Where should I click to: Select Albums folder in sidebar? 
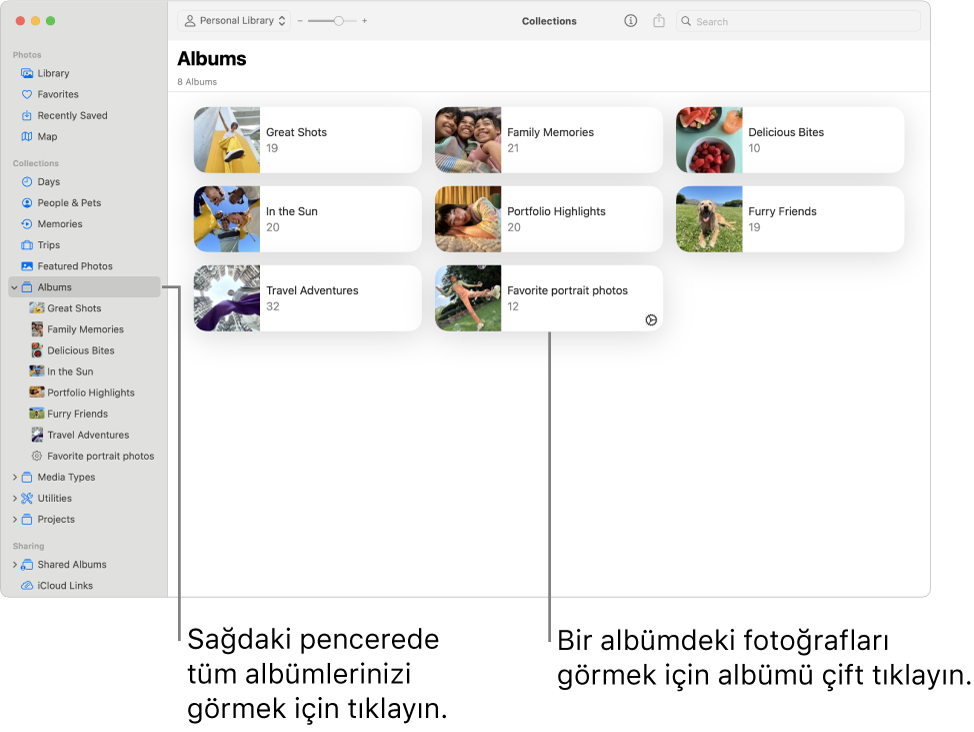click(84, 287)
